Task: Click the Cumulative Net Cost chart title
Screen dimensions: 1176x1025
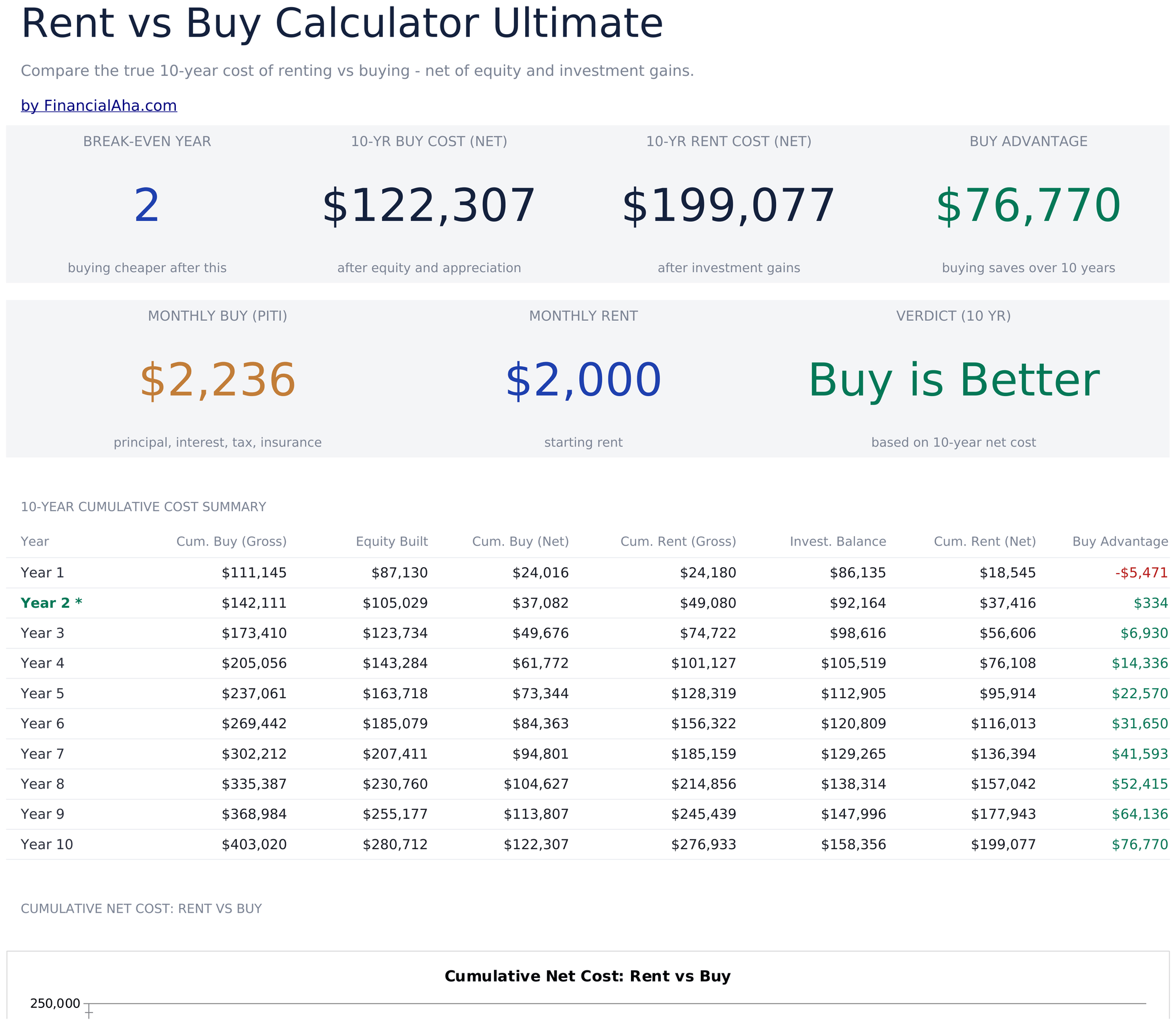Action: point(587,976)
